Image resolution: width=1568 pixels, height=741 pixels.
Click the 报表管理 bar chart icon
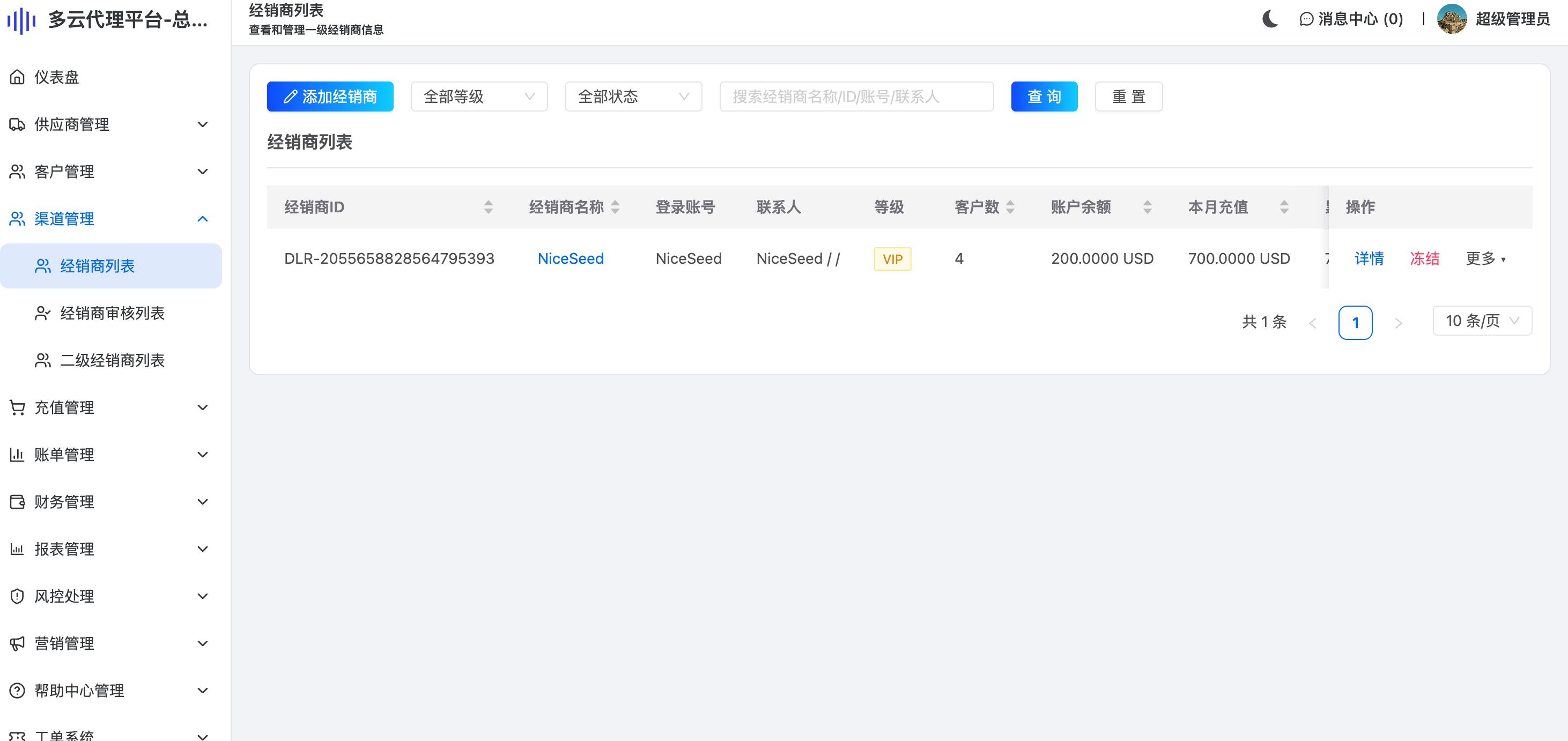click(x=17, y=549)
